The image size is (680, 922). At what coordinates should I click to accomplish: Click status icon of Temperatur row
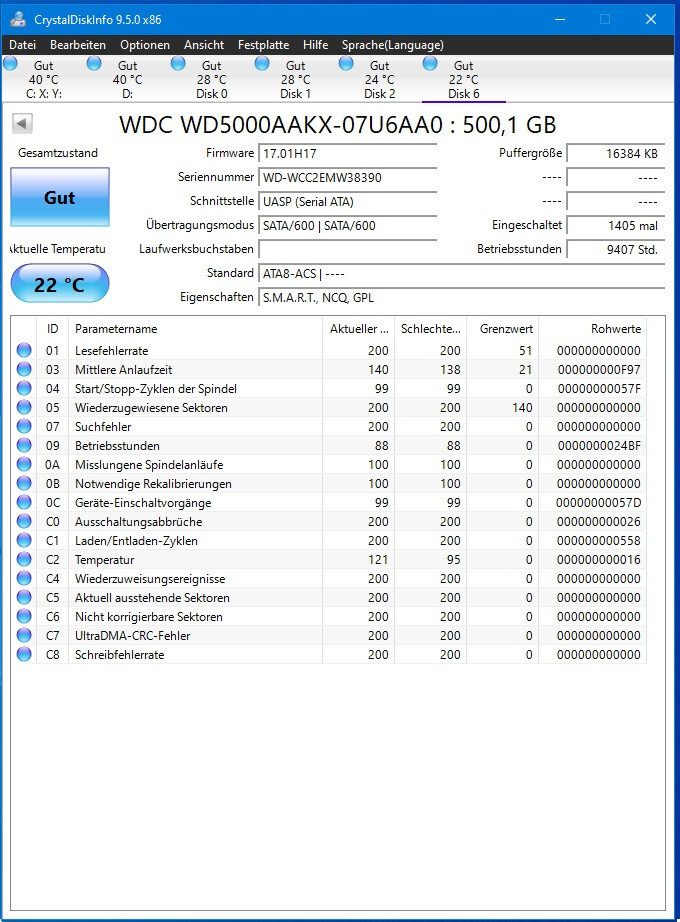24,560
